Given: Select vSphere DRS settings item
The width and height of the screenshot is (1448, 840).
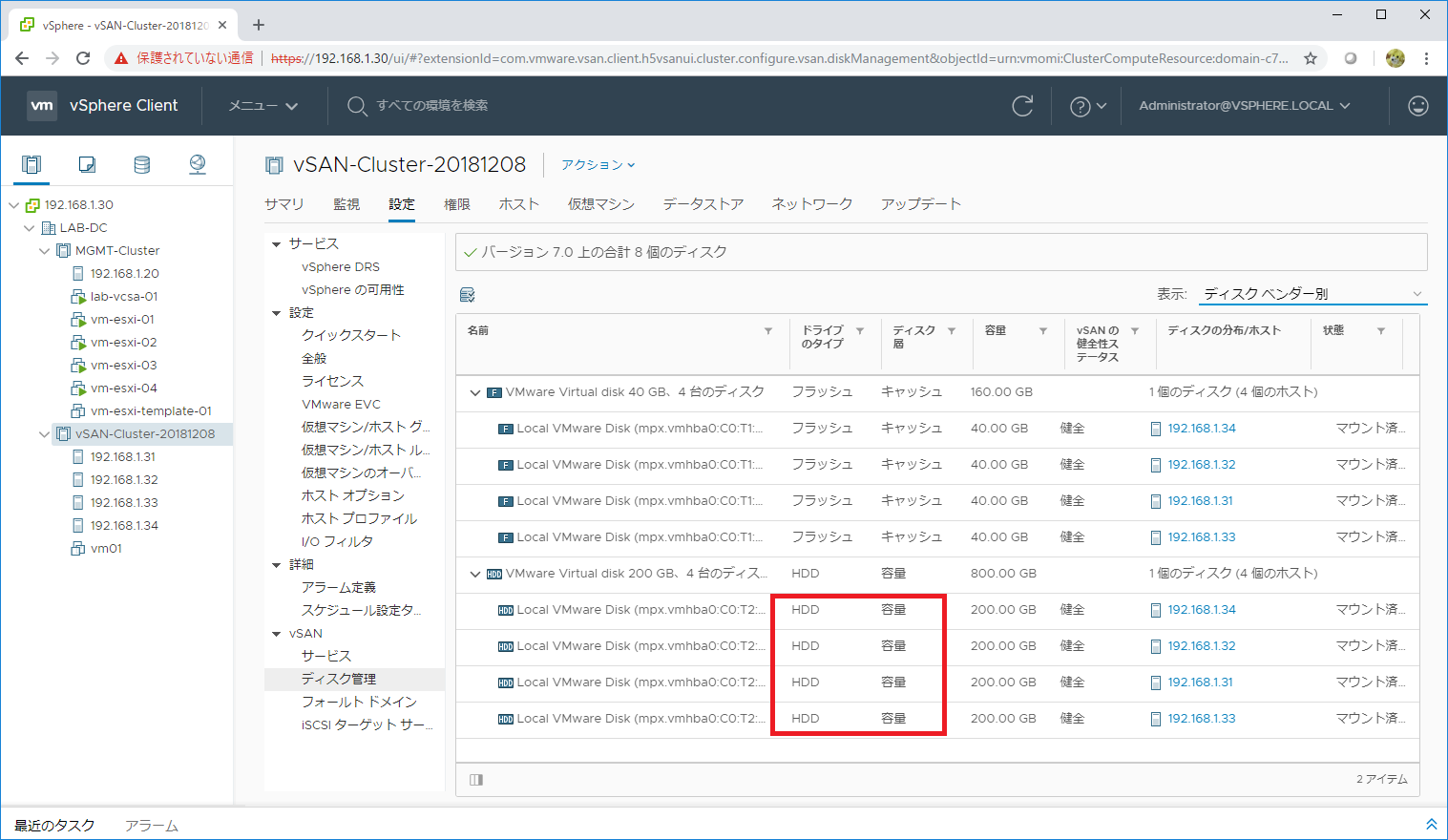Looking at the screenshot, I should click(x=341, y=267).
